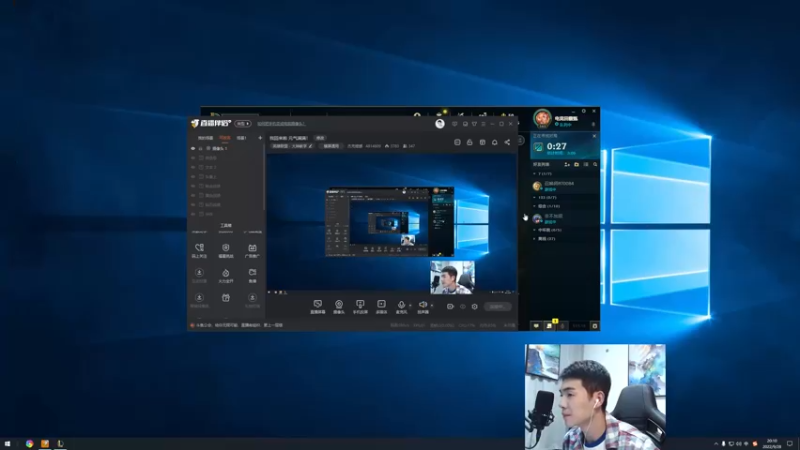Toggle eye of second source row

point(193,158)
